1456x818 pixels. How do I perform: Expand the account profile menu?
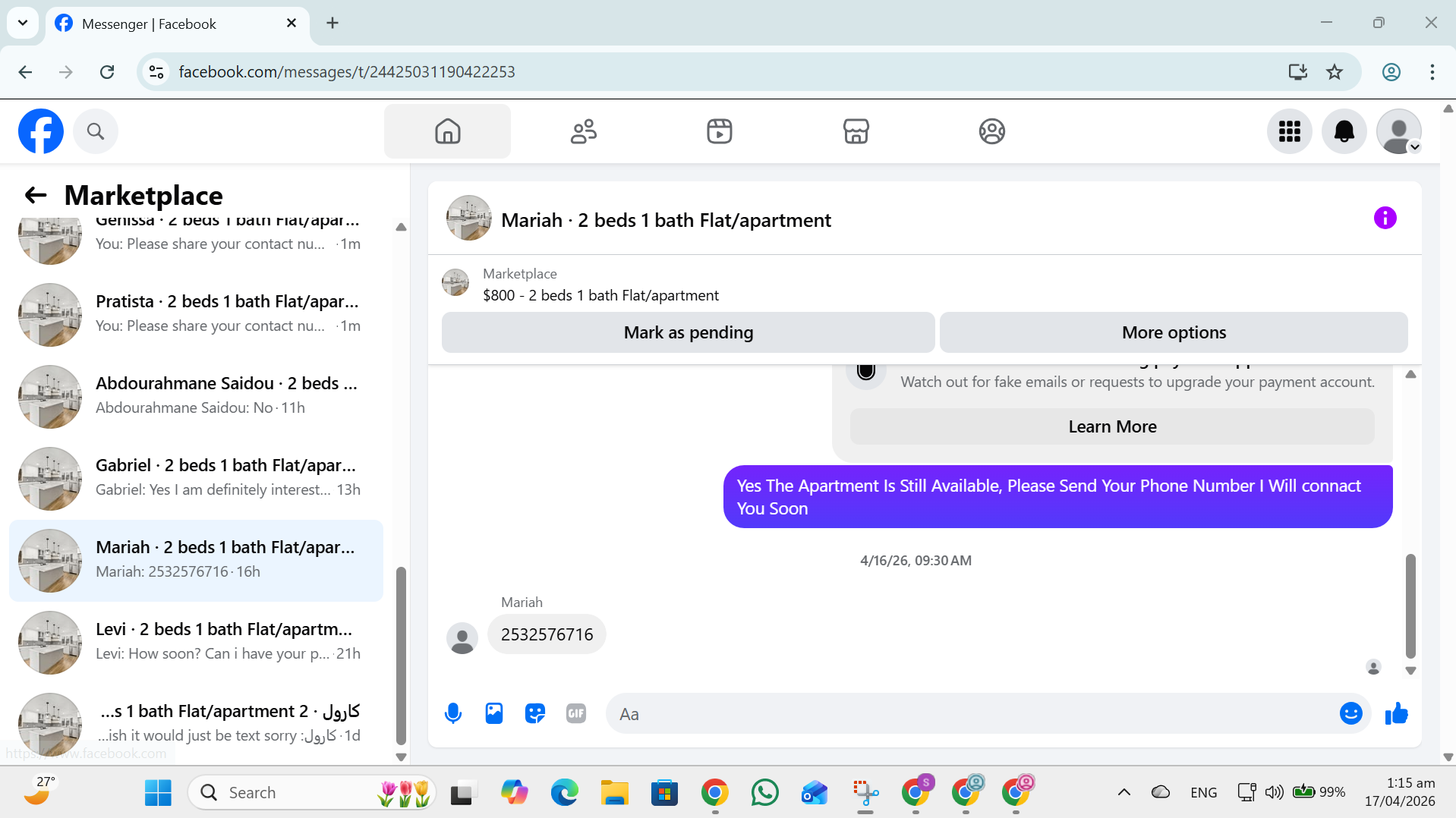click(1399, 131)
